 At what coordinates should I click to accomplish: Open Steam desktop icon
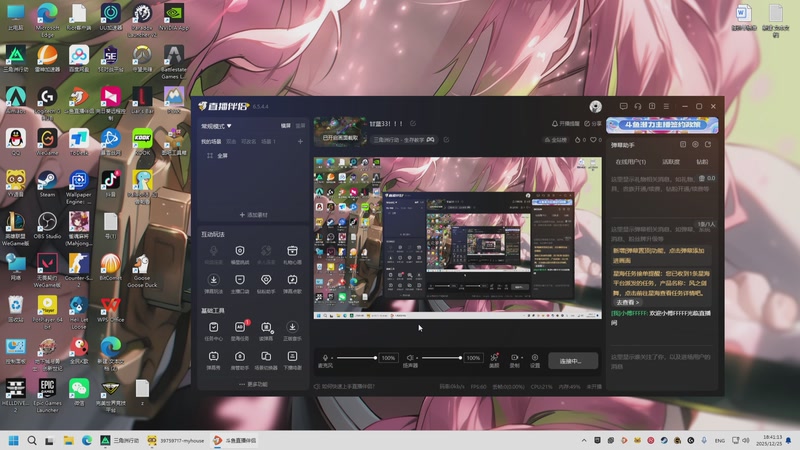coord(47,184)
